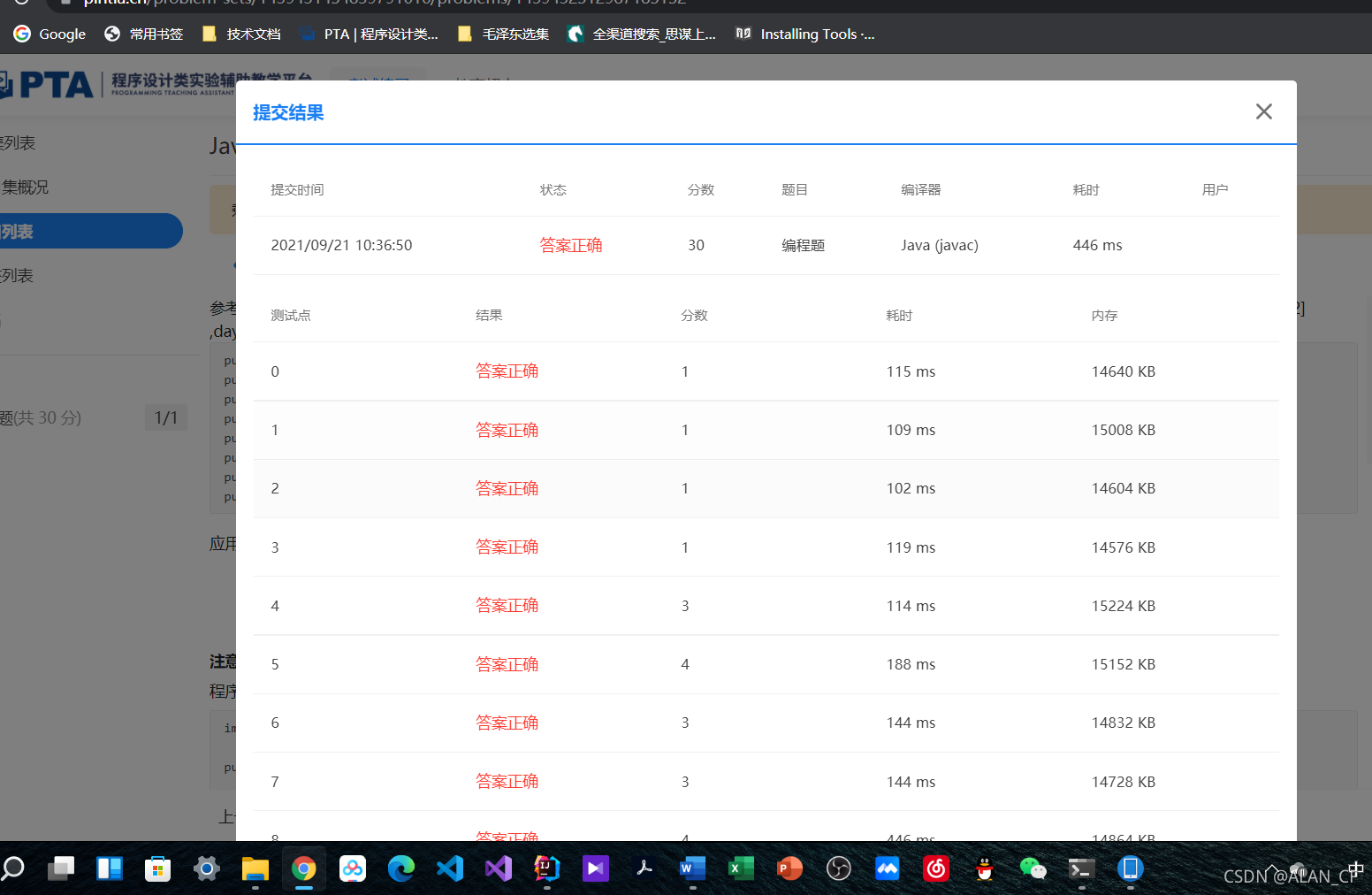Open PowerPoint from the taskbar
Image resolution: width=1372 pixels, height=895 pixels.
[x=789, y=868]
